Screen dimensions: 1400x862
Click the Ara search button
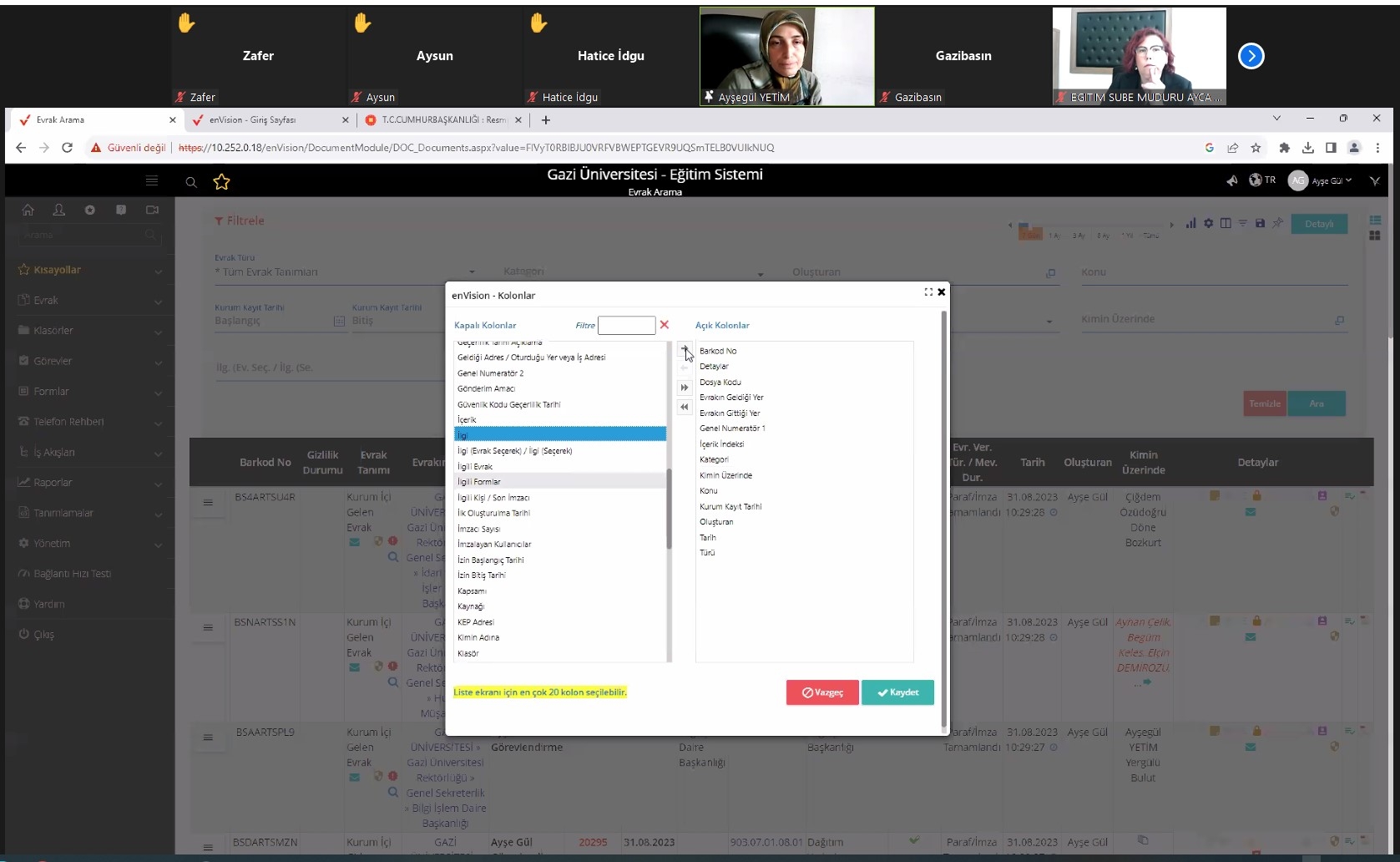pyautogui.click(x=1317, y=403)
